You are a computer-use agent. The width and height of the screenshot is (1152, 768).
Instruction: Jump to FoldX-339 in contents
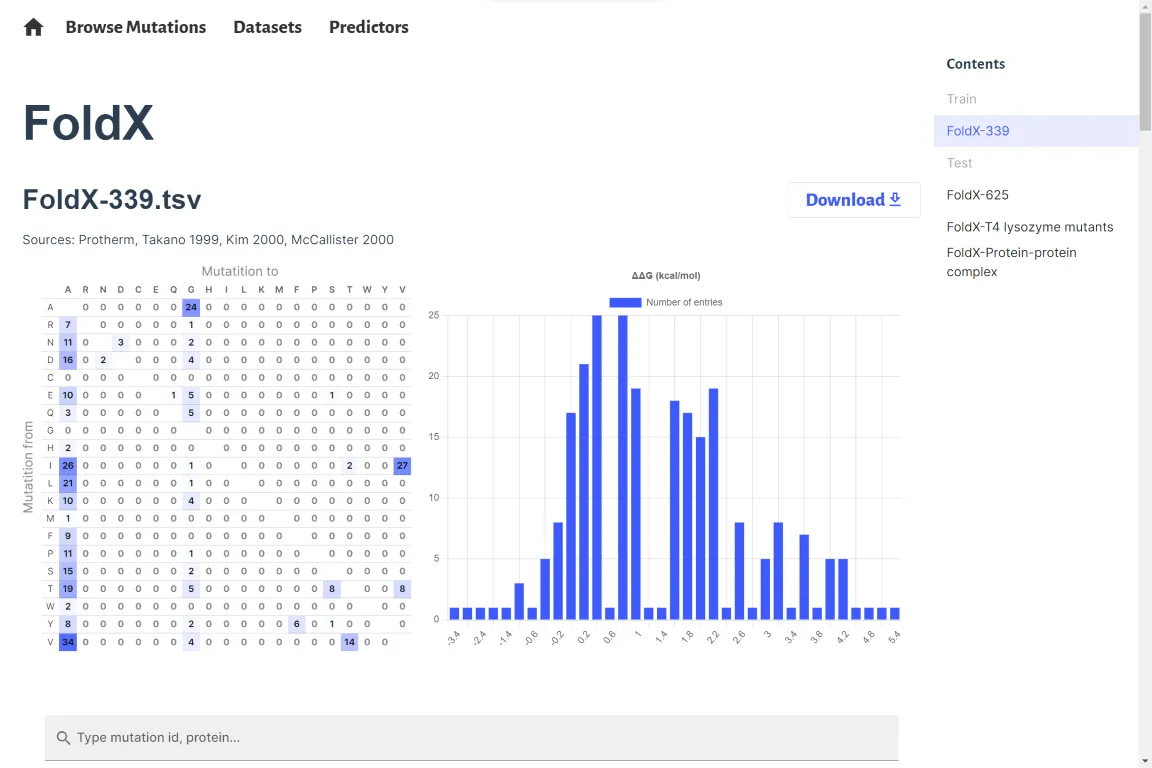coord(1036,131)
